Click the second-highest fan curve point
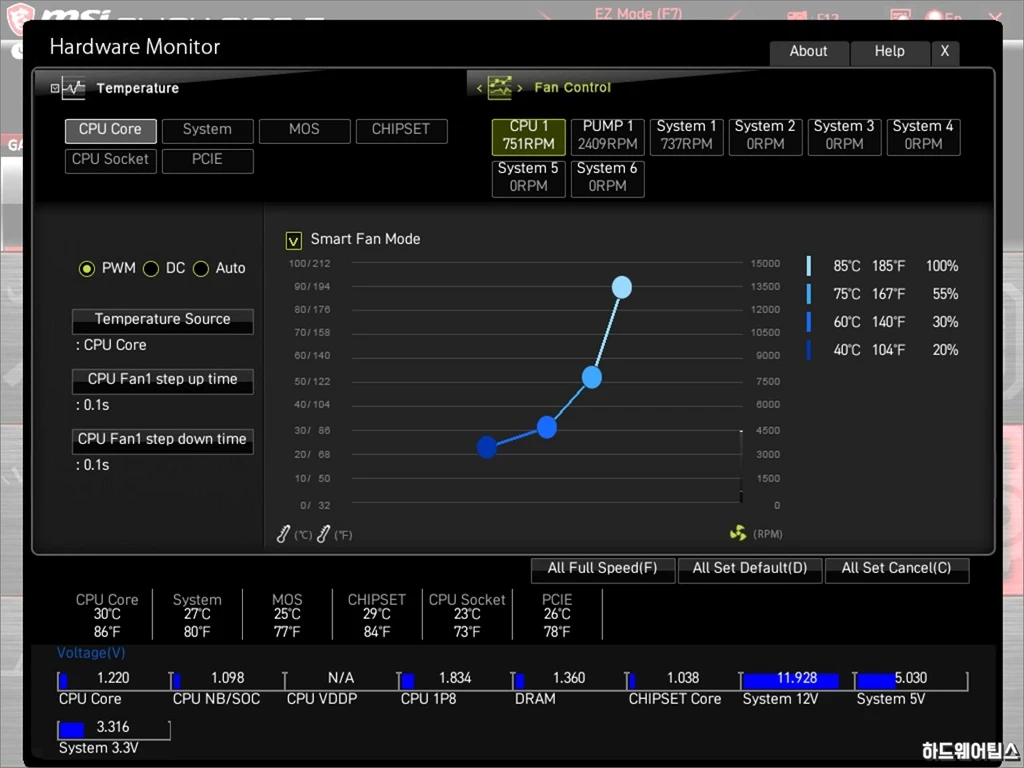This screenshot has width=1024, height=768. (x=592, y=377)
